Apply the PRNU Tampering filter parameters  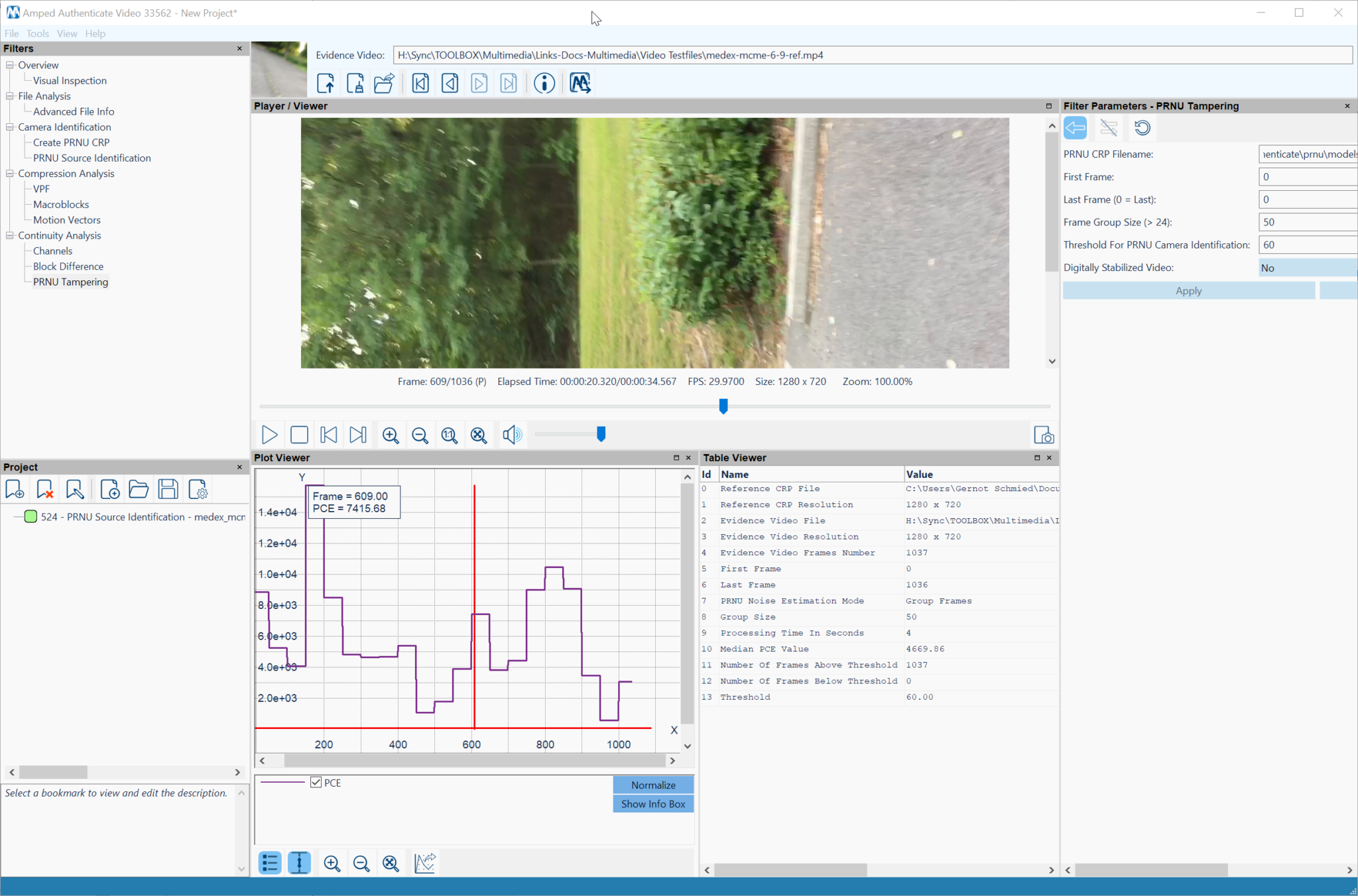point(1188,290)
